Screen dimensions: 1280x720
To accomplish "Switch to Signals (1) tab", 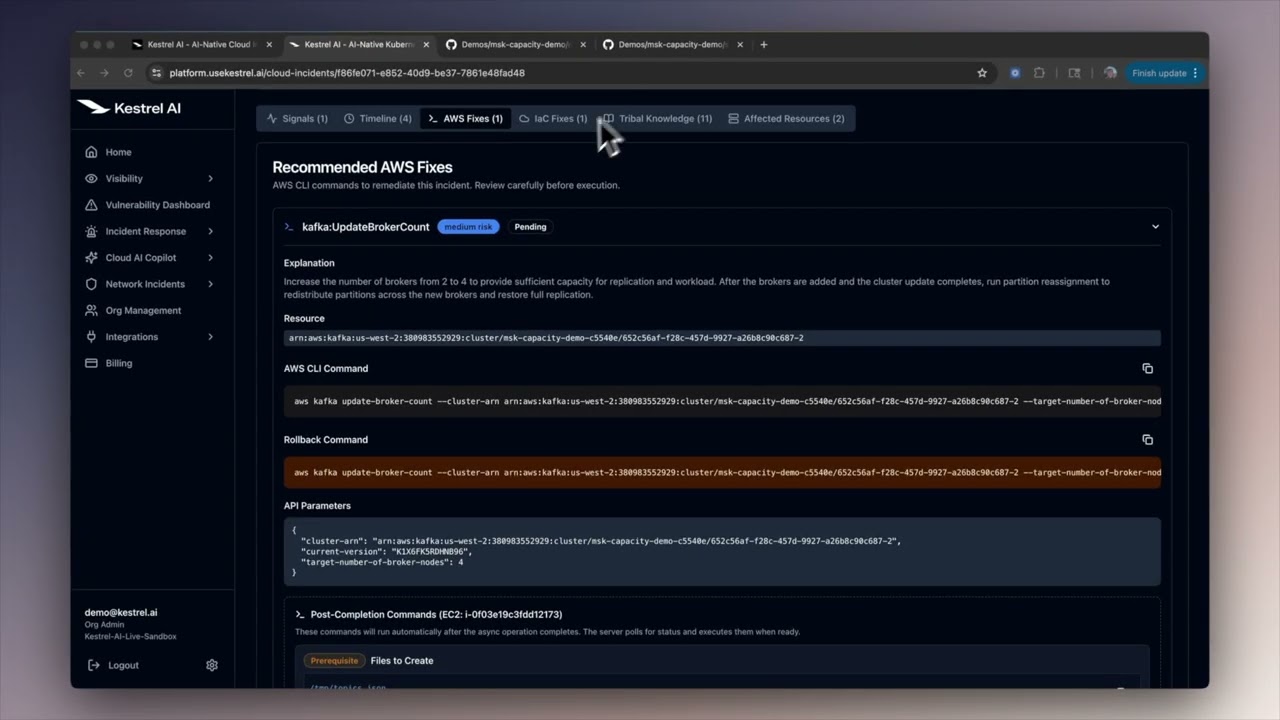I will pos(297,118).
